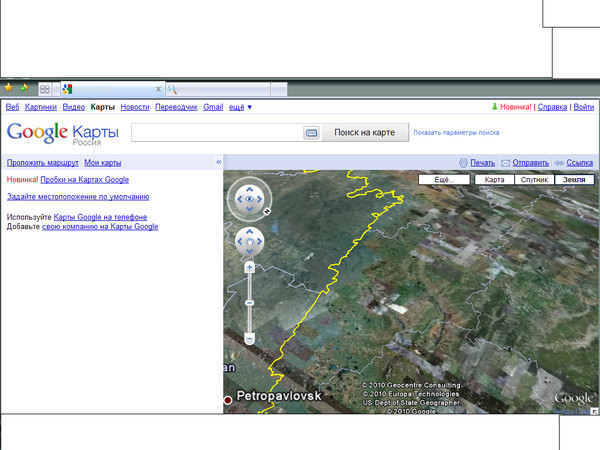Open Задайте местоположение по умолчанию link

point(78,197)
